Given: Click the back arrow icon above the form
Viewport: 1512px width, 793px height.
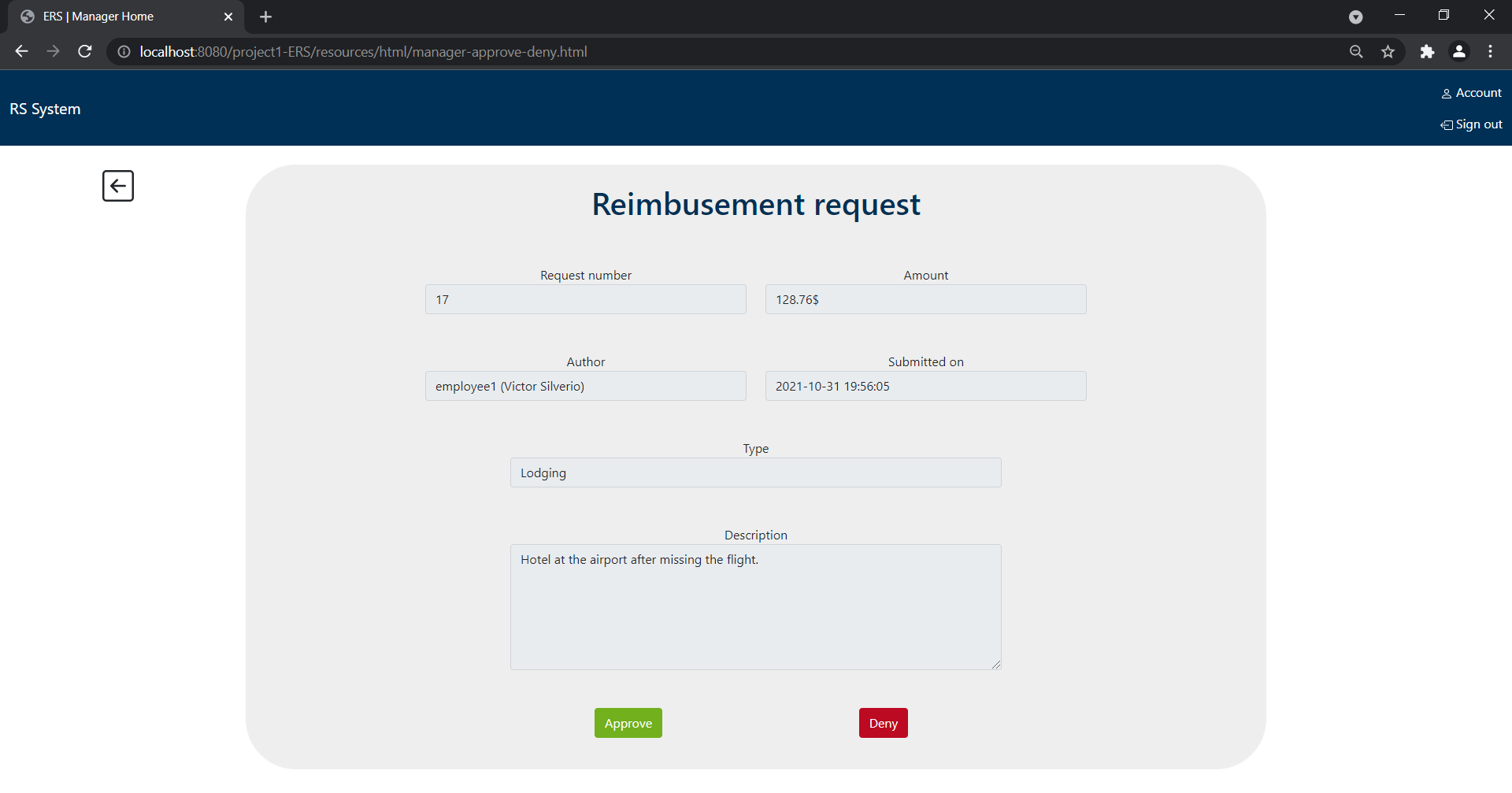Looking at the screenshot, I should 117,186.
